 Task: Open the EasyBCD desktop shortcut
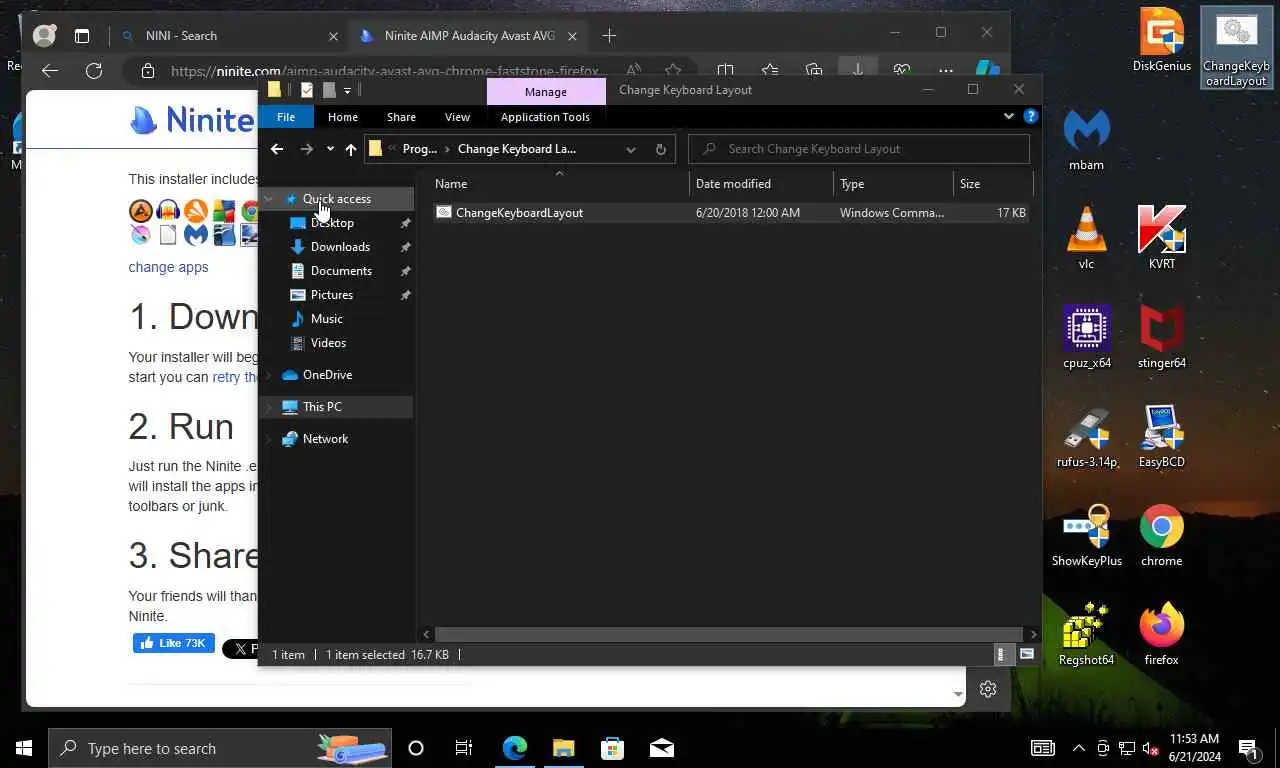coord(1162,436)
